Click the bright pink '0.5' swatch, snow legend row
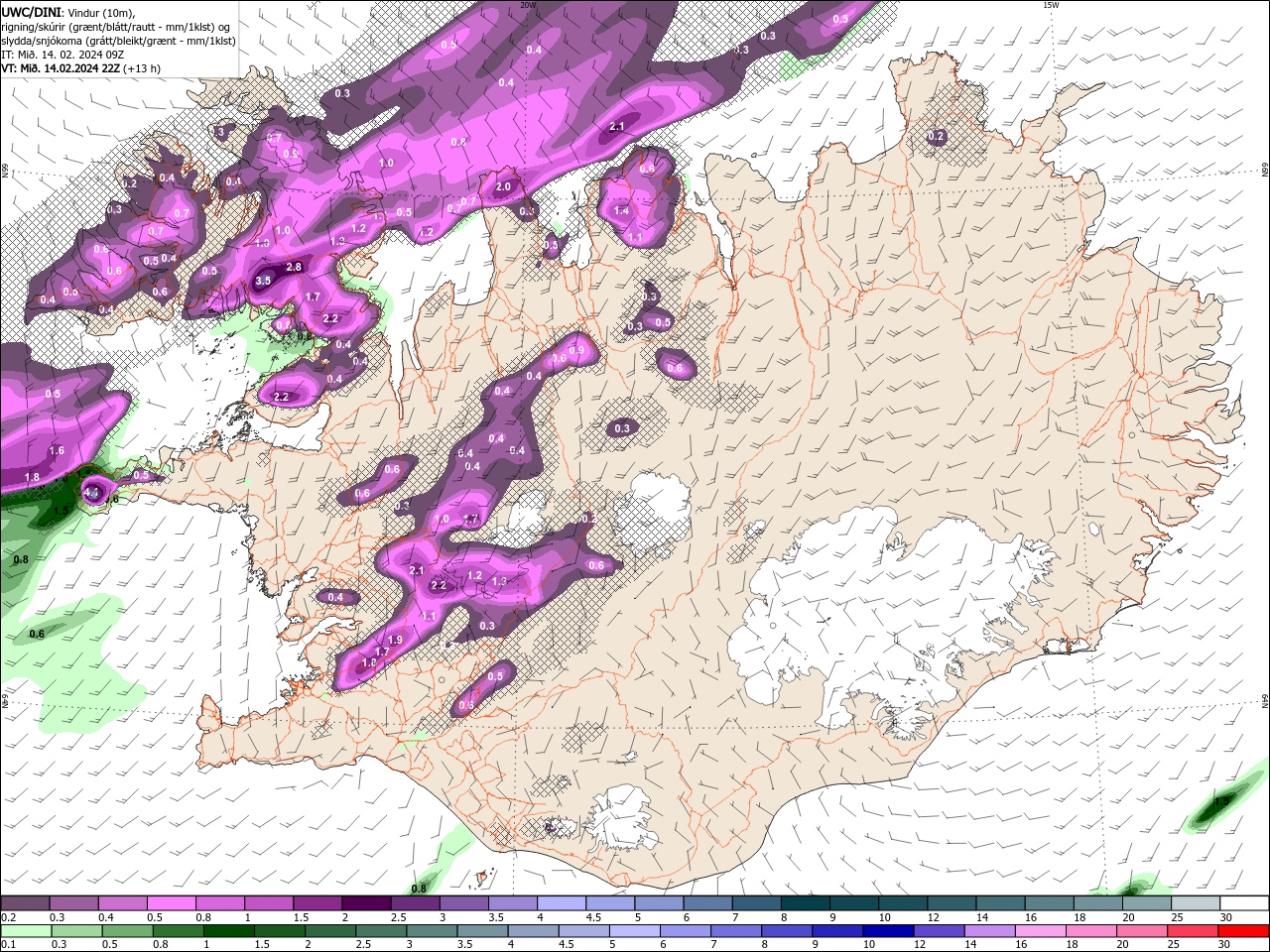This screenshot has height=952, width=1270. [x=171, y=903]
